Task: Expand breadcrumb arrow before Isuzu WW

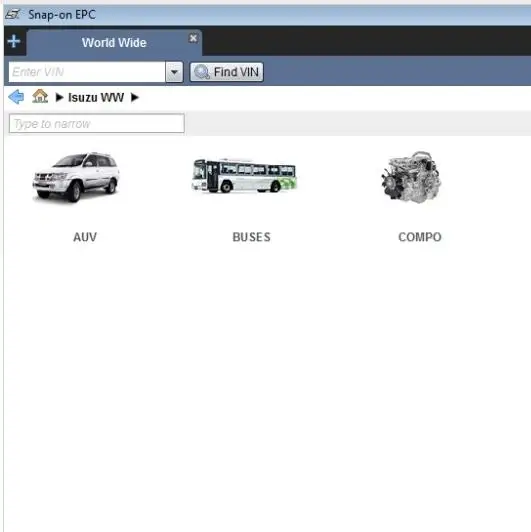Action: [x=59, y=97]
